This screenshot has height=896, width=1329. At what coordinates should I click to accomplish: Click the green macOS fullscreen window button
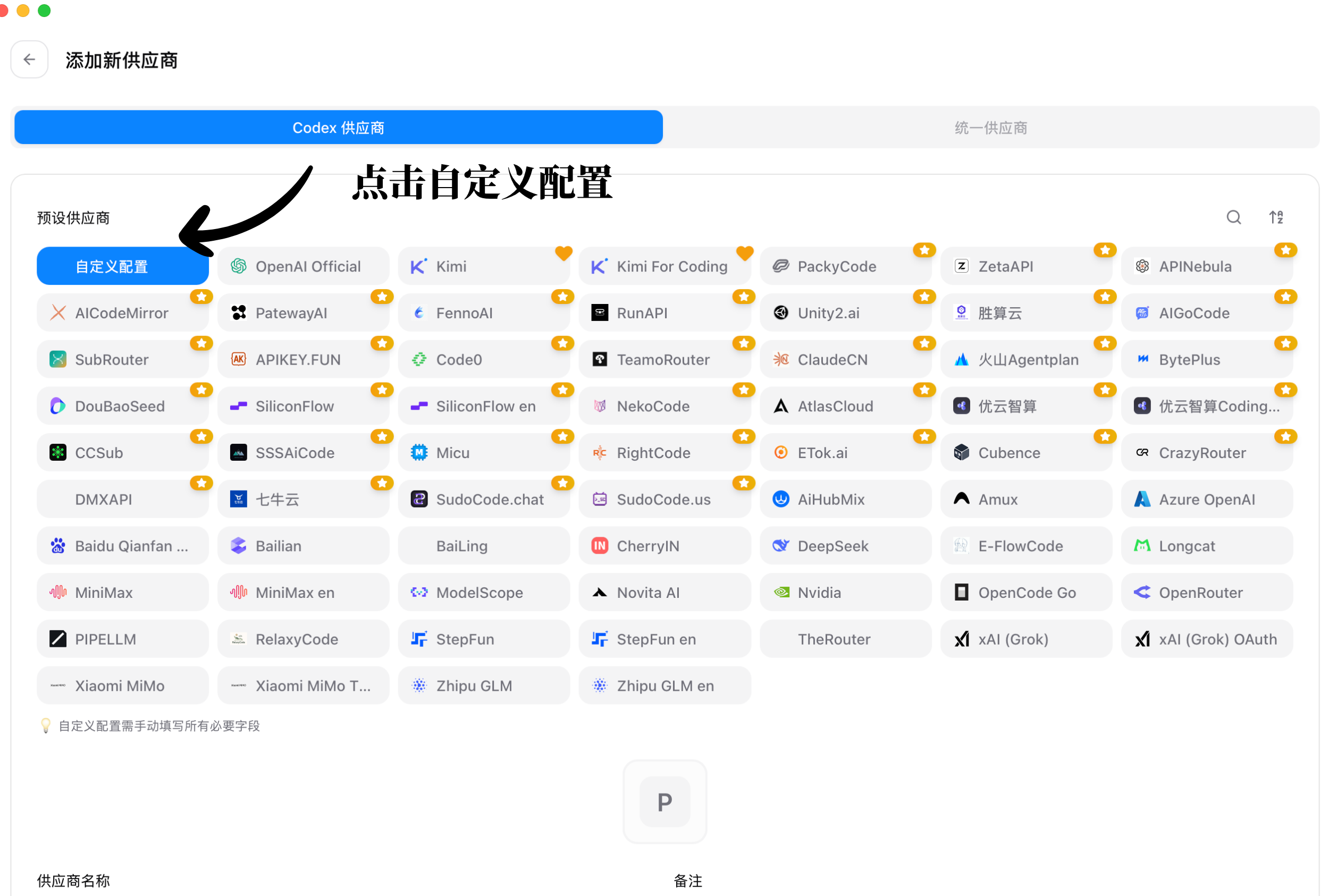(44, 10)
